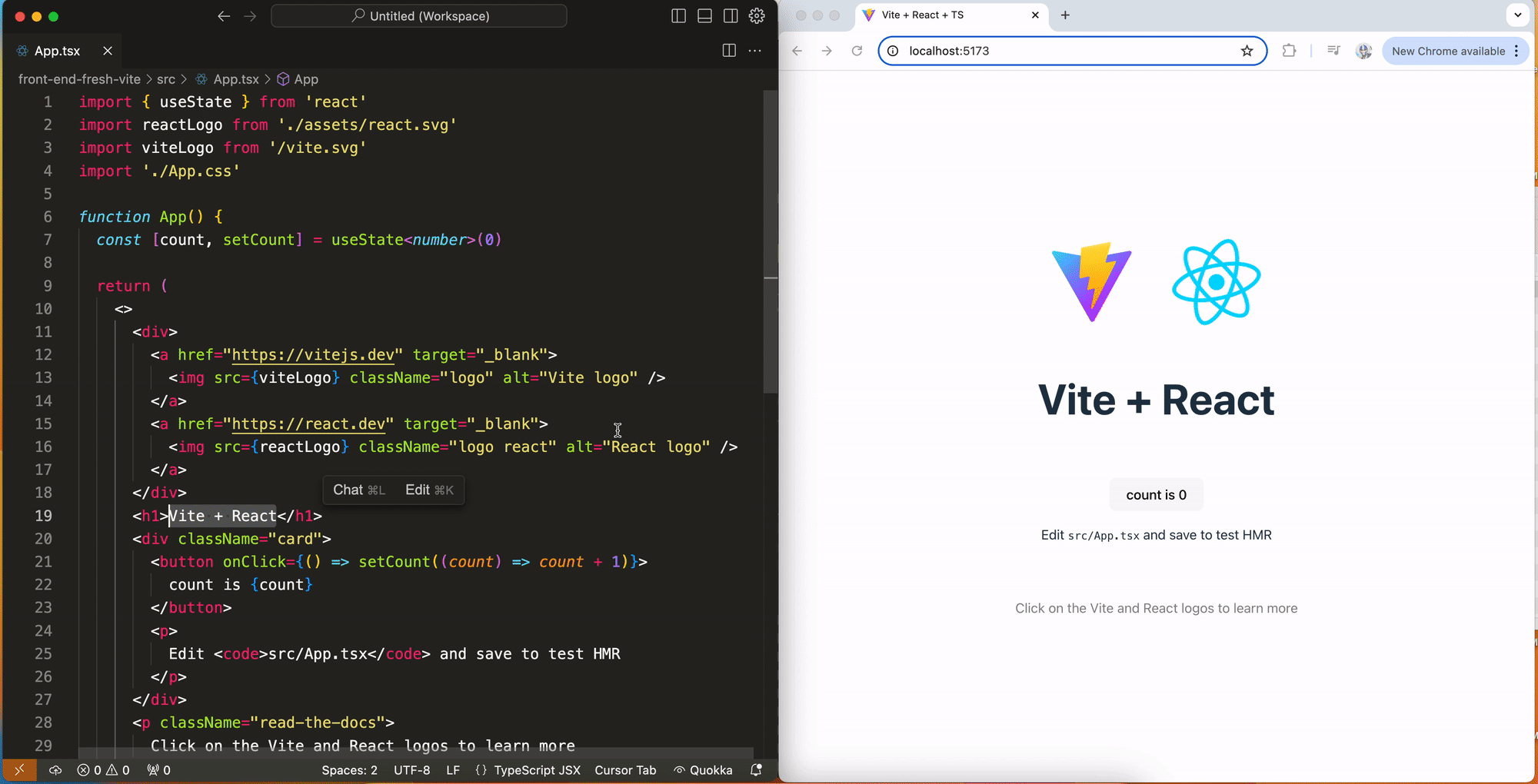
Task: Open the Chrome profile avatar
Action: click(1364, 51)
